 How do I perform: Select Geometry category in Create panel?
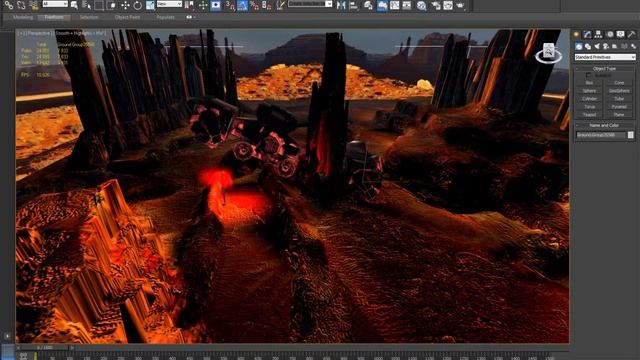[x=578, y=47]
